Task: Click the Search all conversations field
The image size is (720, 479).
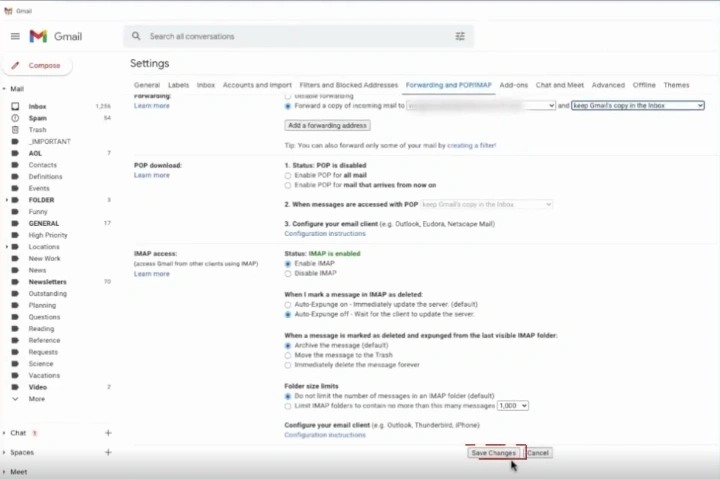Action: coord(298,36)
